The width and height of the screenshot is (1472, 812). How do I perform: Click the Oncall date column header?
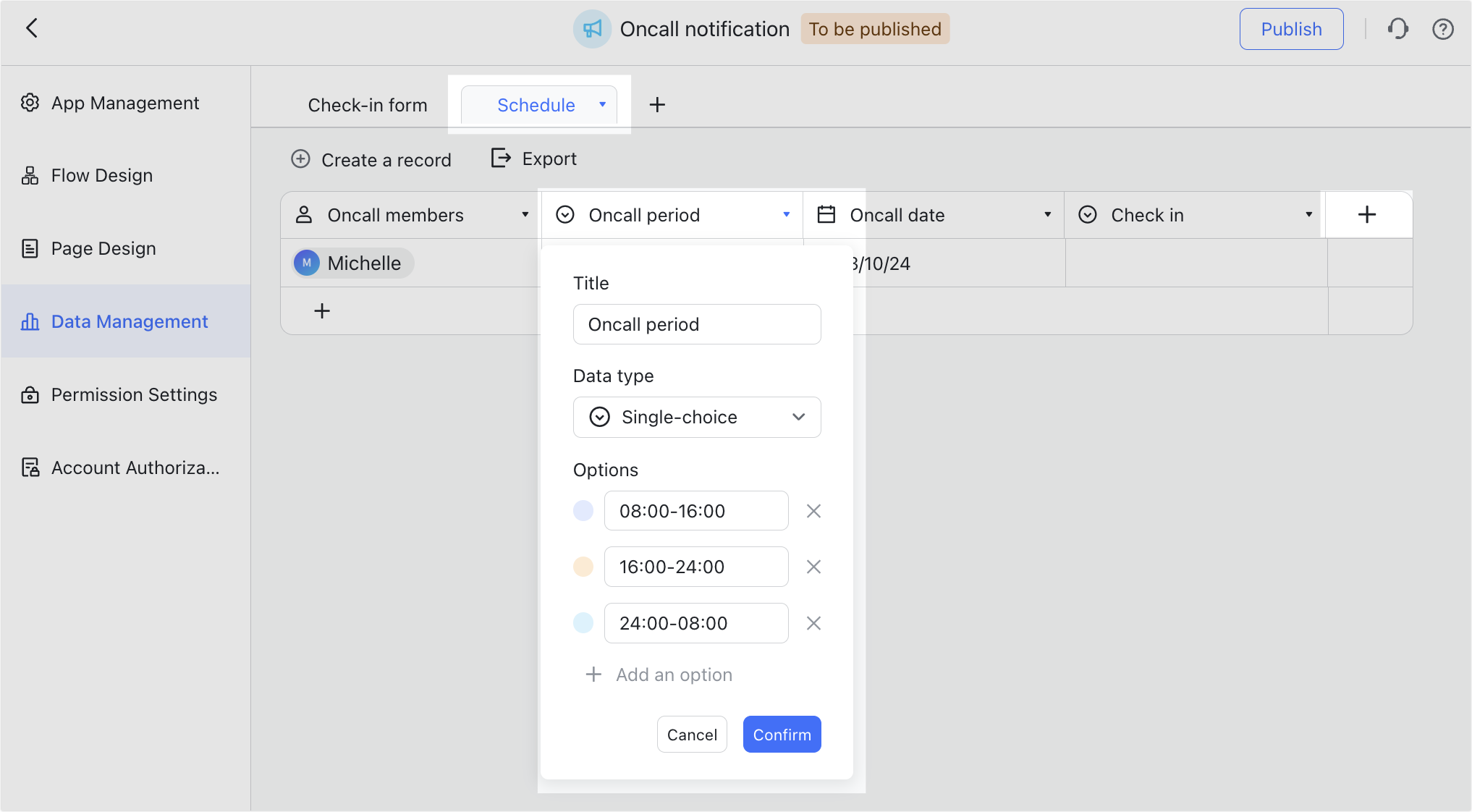click(x=934, y=215)
